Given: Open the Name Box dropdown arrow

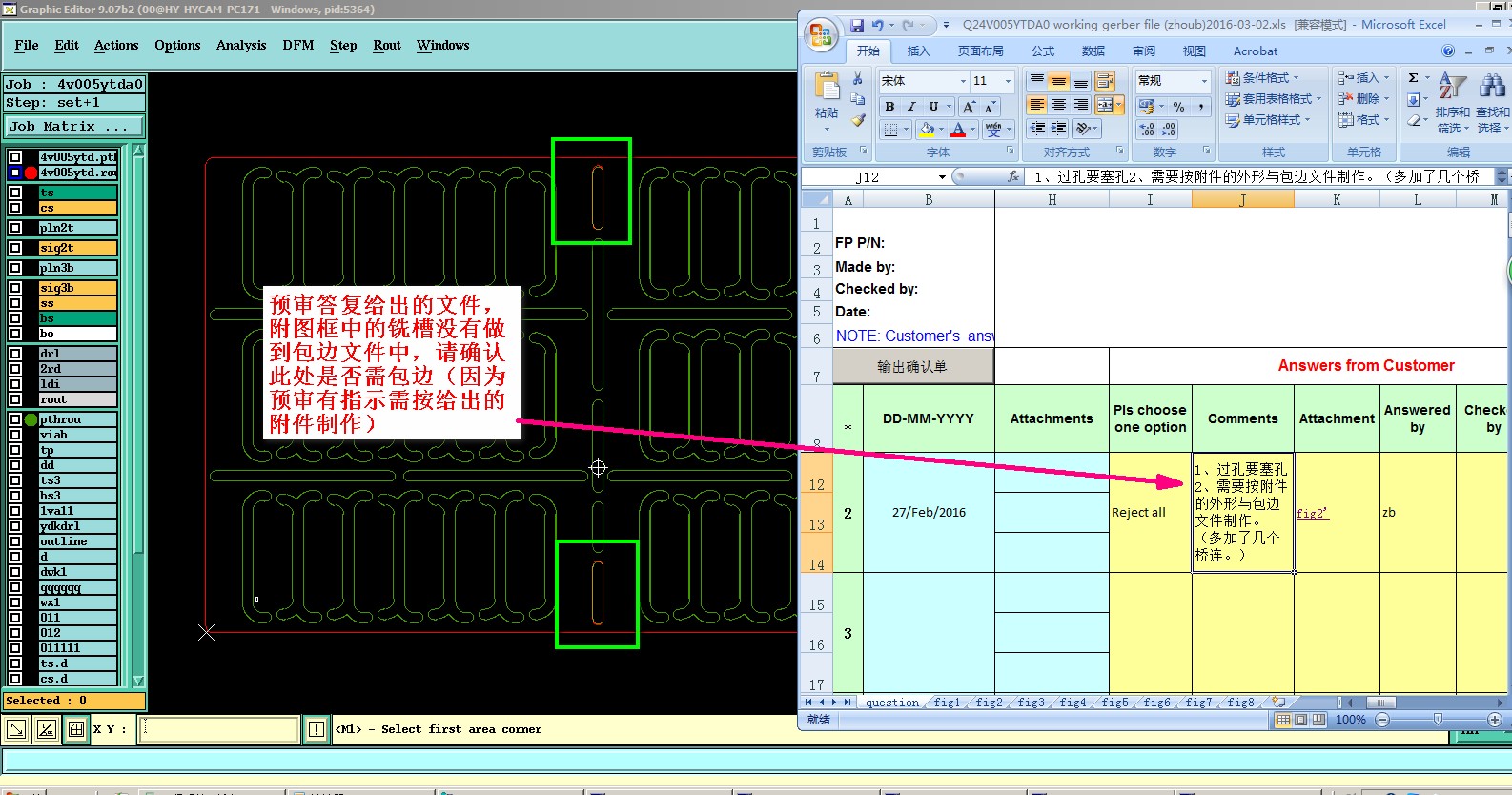Looking at the screenshot, I should click(942, 177).
